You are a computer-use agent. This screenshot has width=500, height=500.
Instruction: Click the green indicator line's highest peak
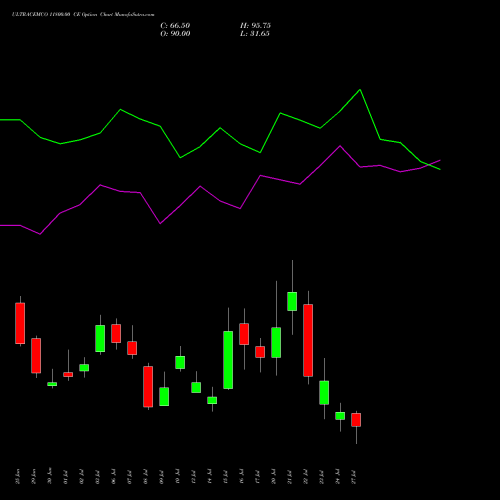(360, 90)
